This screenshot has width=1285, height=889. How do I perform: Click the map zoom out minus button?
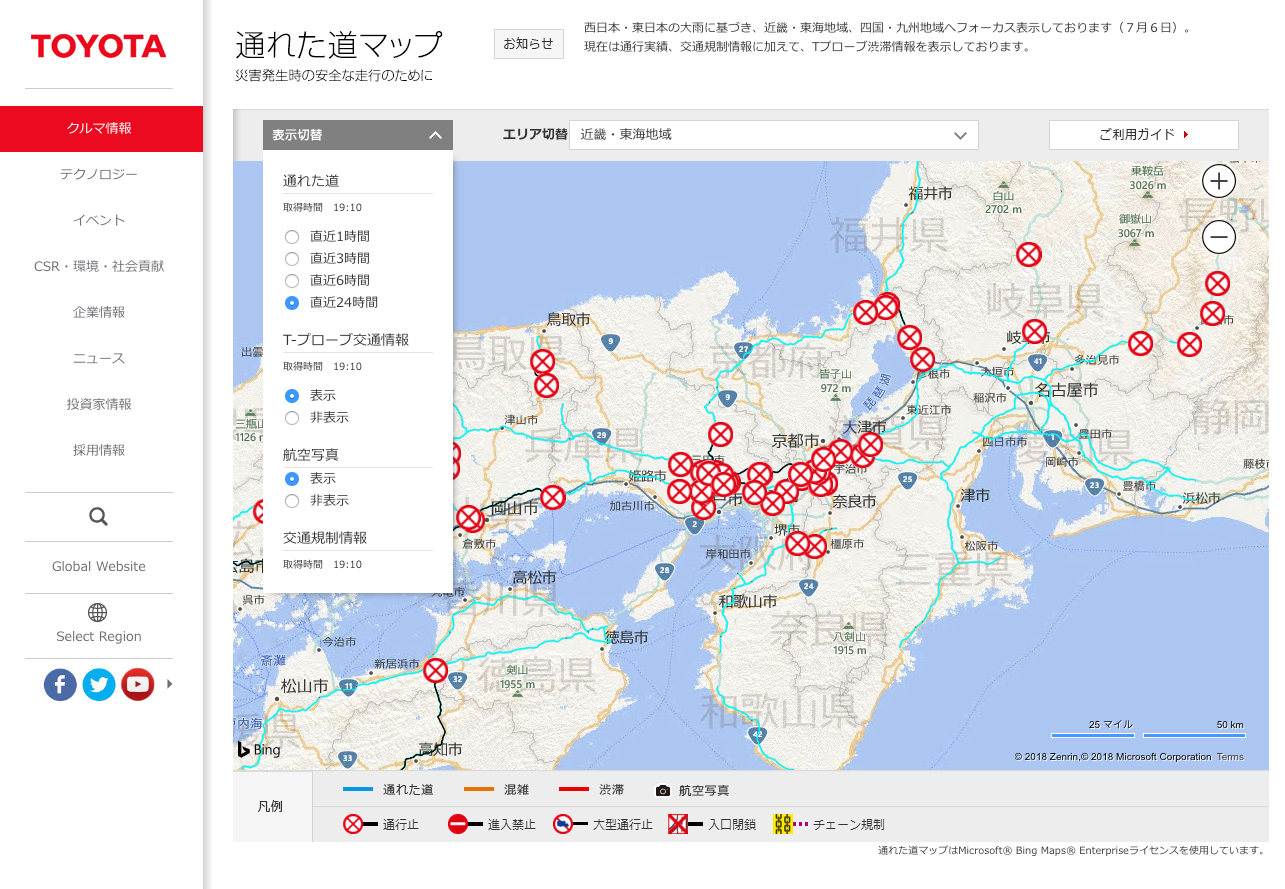(1218, 237)
